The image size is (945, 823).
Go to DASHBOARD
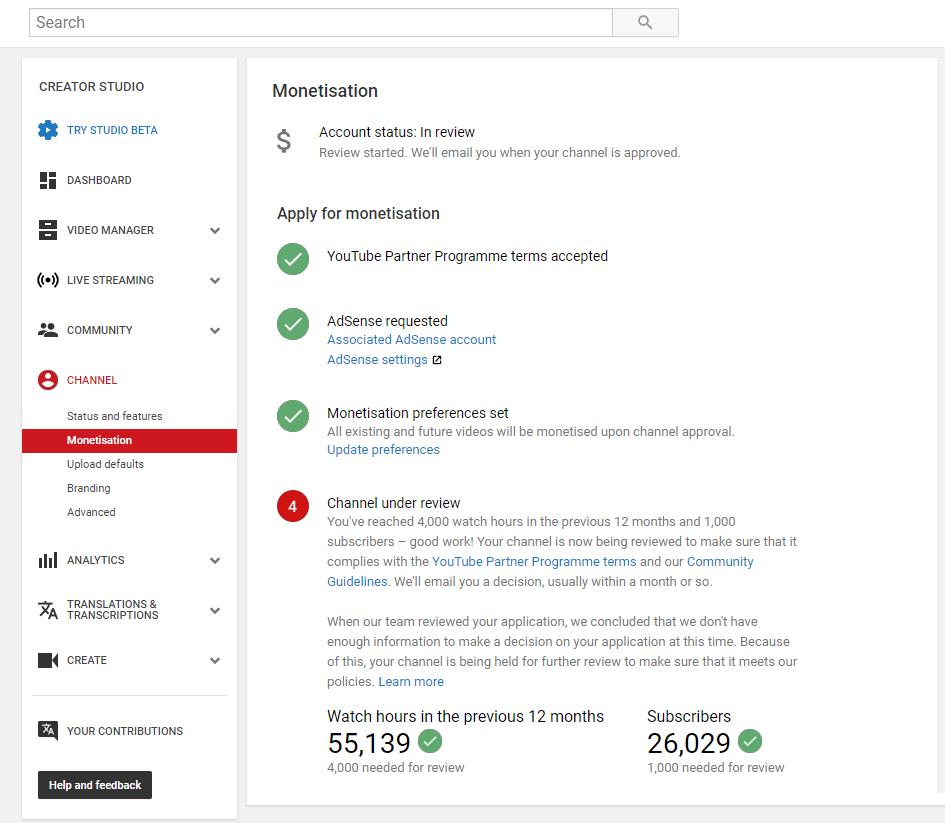(x=99, y=180)
